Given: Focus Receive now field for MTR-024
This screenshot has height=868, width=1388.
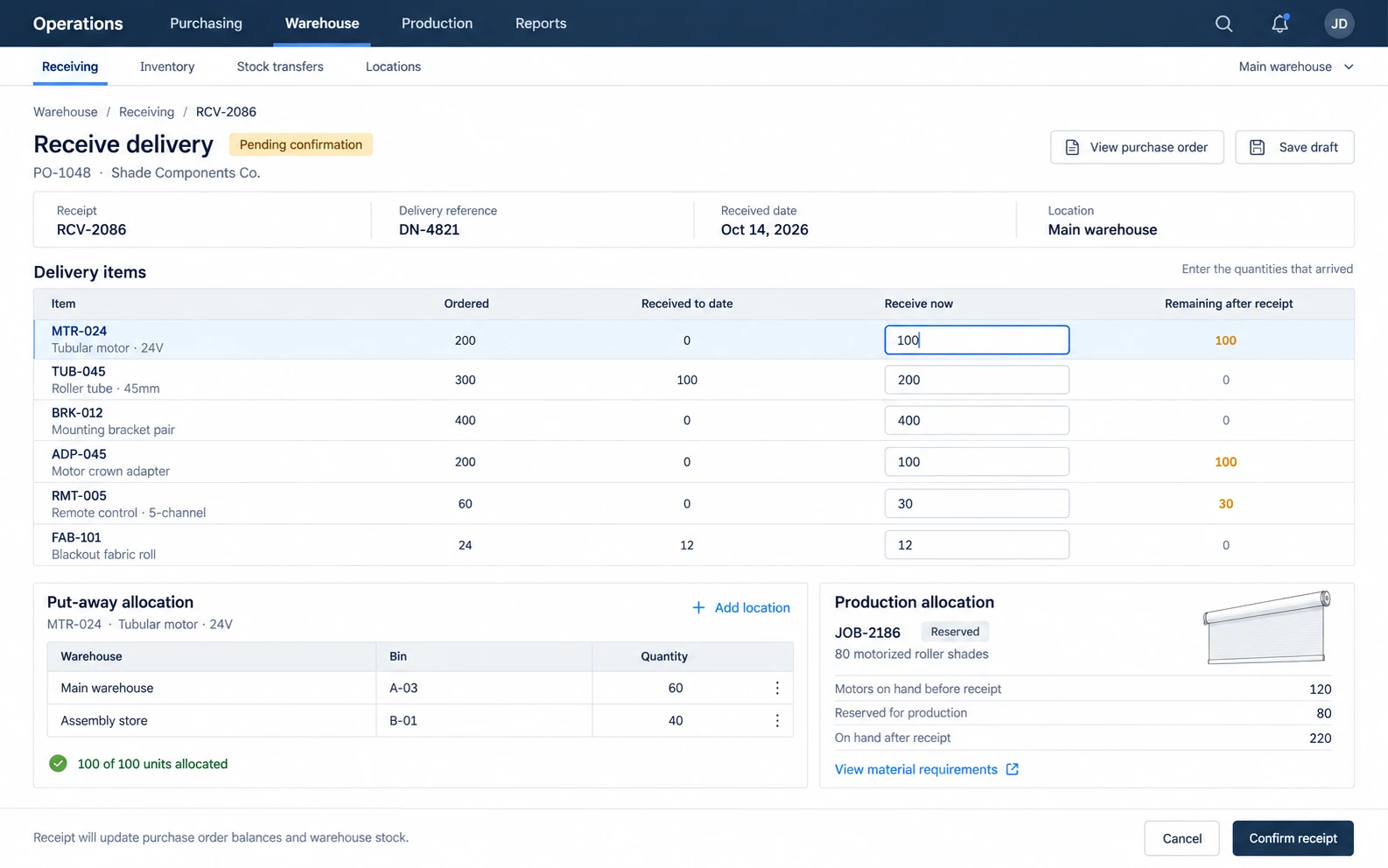Looking at the screenshot, I should pos(977,339).
